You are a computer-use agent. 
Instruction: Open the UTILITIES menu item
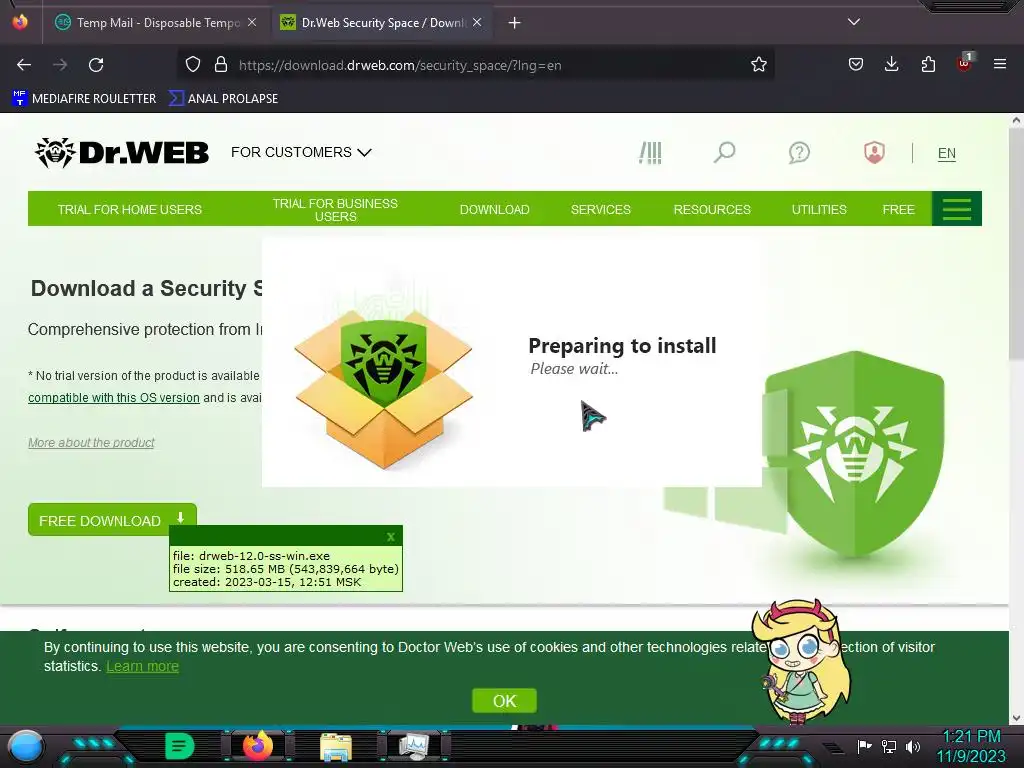(x=819, y=210)
